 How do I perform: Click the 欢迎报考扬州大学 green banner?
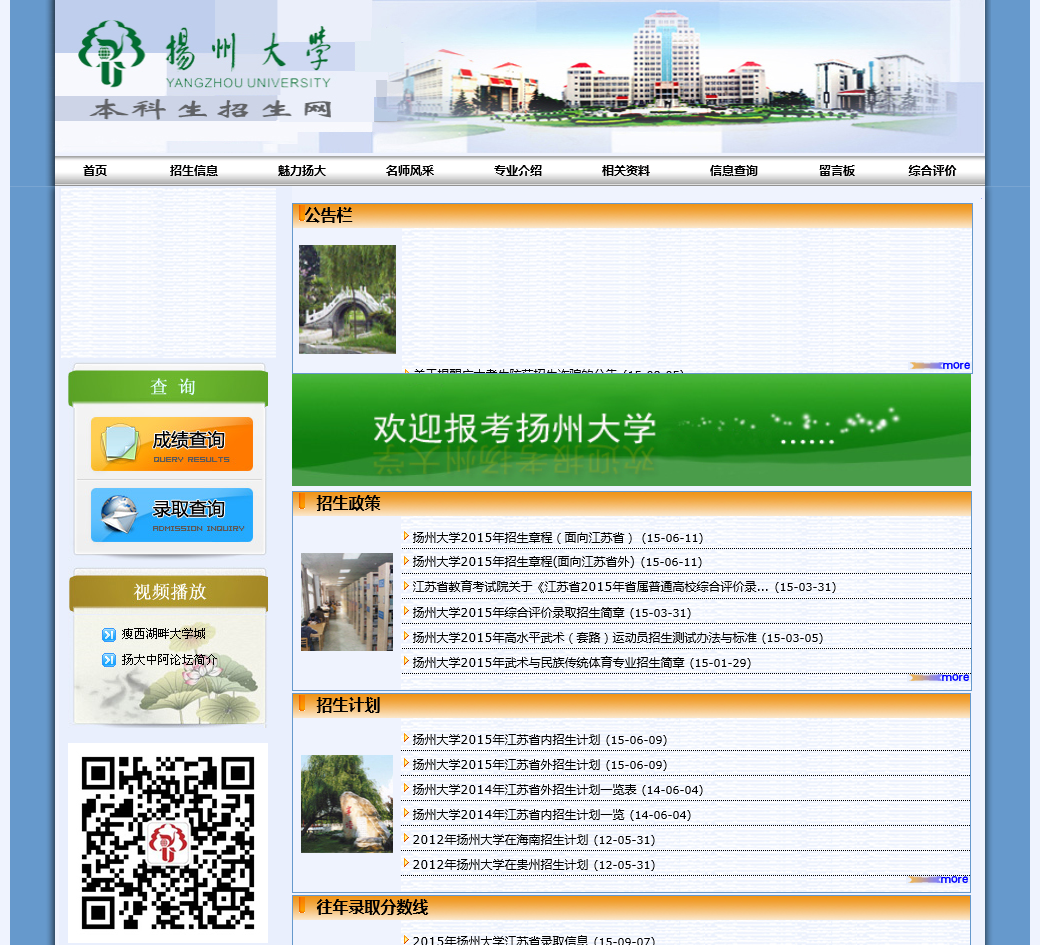click(631, 430)
